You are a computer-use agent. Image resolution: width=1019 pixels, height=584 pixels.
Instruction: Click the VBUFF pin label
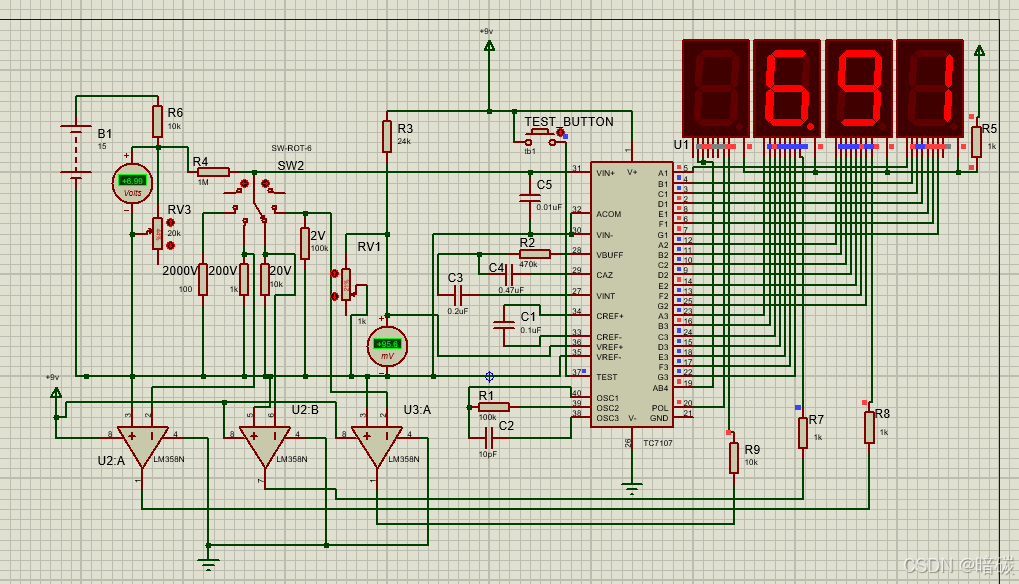tap(610, 255)
